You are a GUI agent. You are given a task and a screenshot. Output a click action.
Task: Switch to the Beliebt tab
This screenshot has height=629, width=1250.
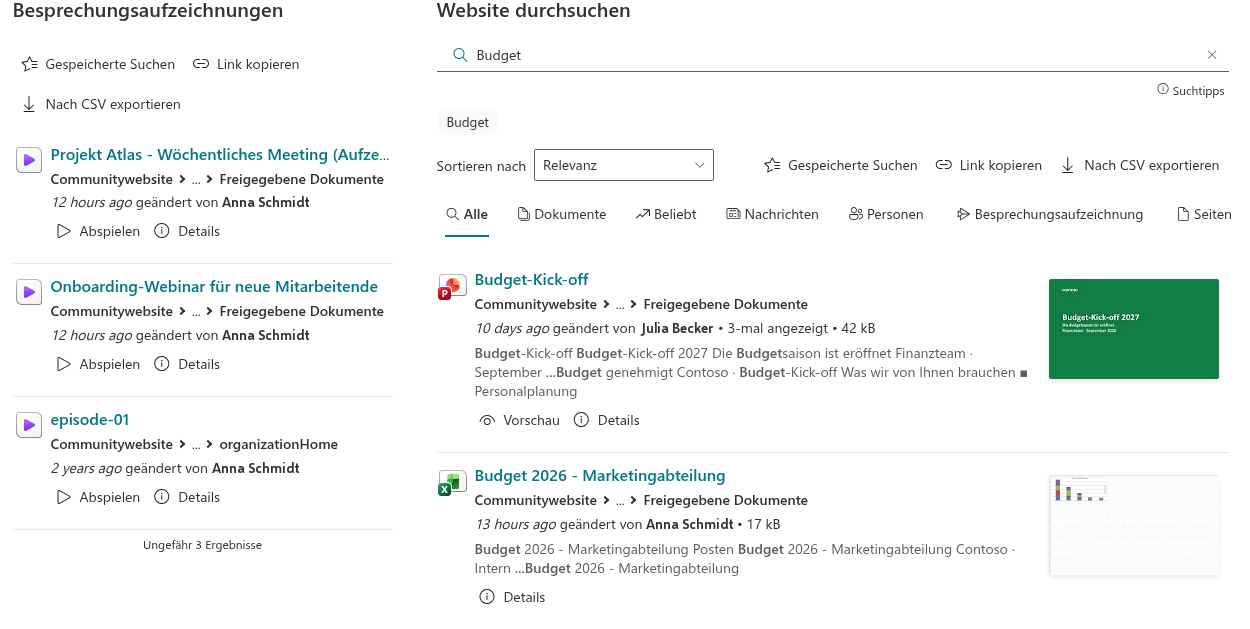point(666,214)
